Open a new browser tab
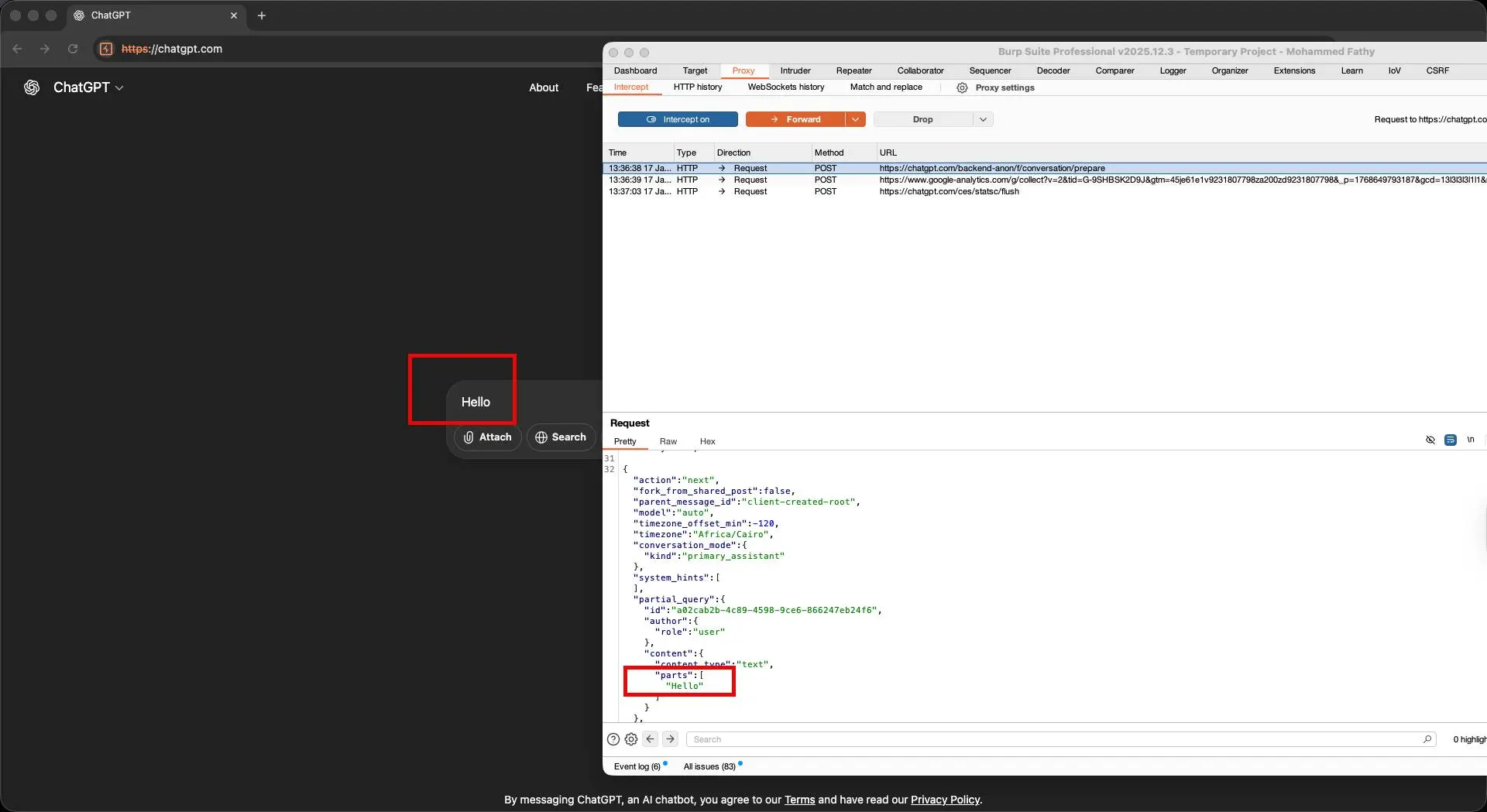 click(x=262, y=15)
